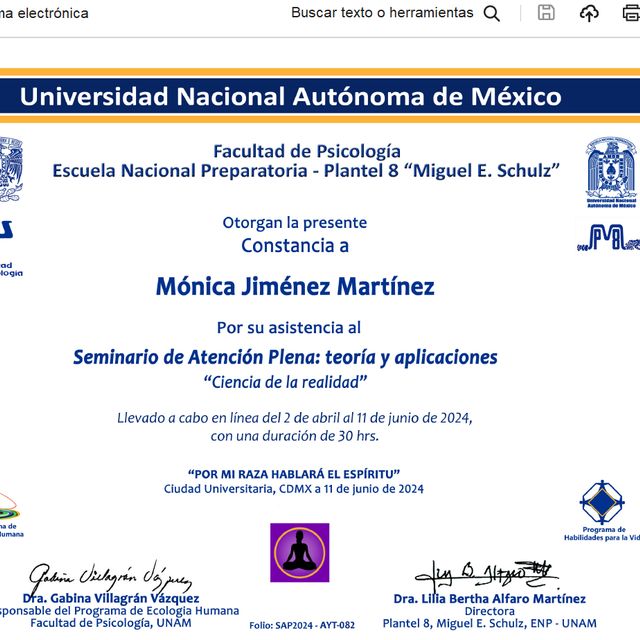The image size is (640, 640).
Task: Click the UNAM blue shield logo
Action: [611, 172]
